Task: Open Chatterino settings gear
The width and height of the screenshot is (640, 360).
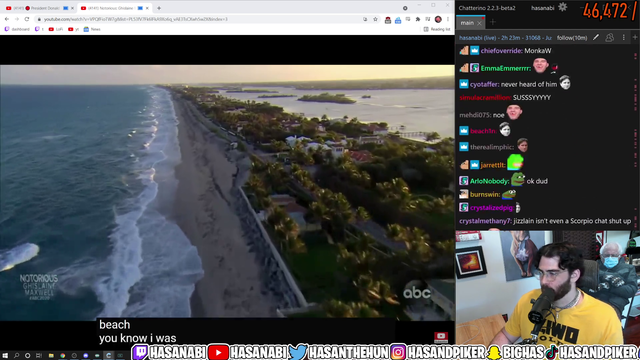Action: coord(562,7)
